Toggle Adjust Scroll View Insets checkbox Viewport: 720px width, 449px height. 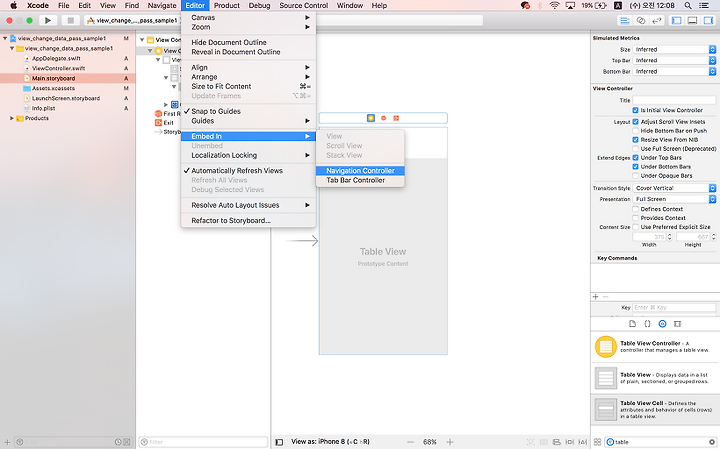point(636,122)
